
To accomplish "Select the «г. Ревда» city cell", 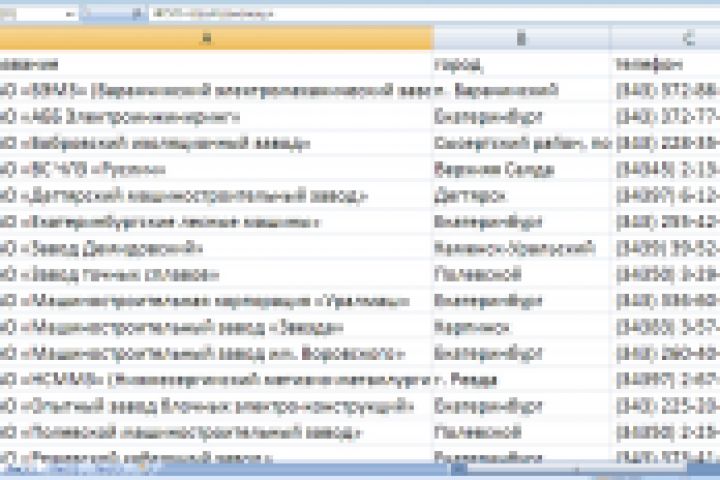I will (522, 380).
